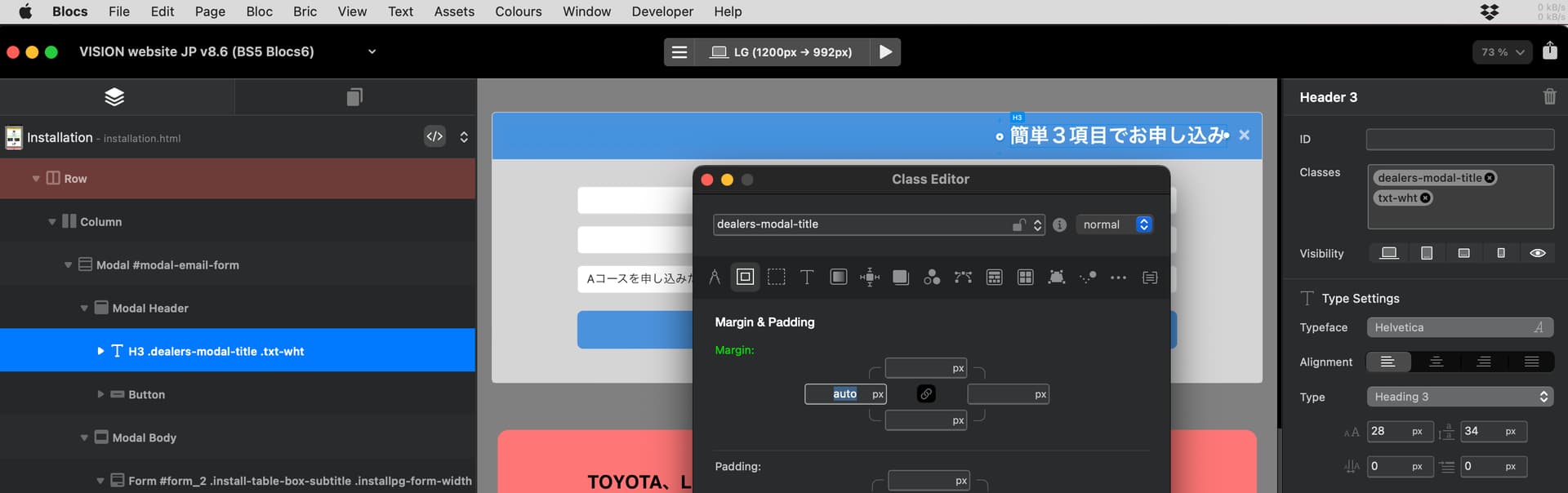Image resolution: width=1568 pixels, height=493 pixels.
Task: Open the Page Manager icon in sidebar
Action: pos(354,97)
